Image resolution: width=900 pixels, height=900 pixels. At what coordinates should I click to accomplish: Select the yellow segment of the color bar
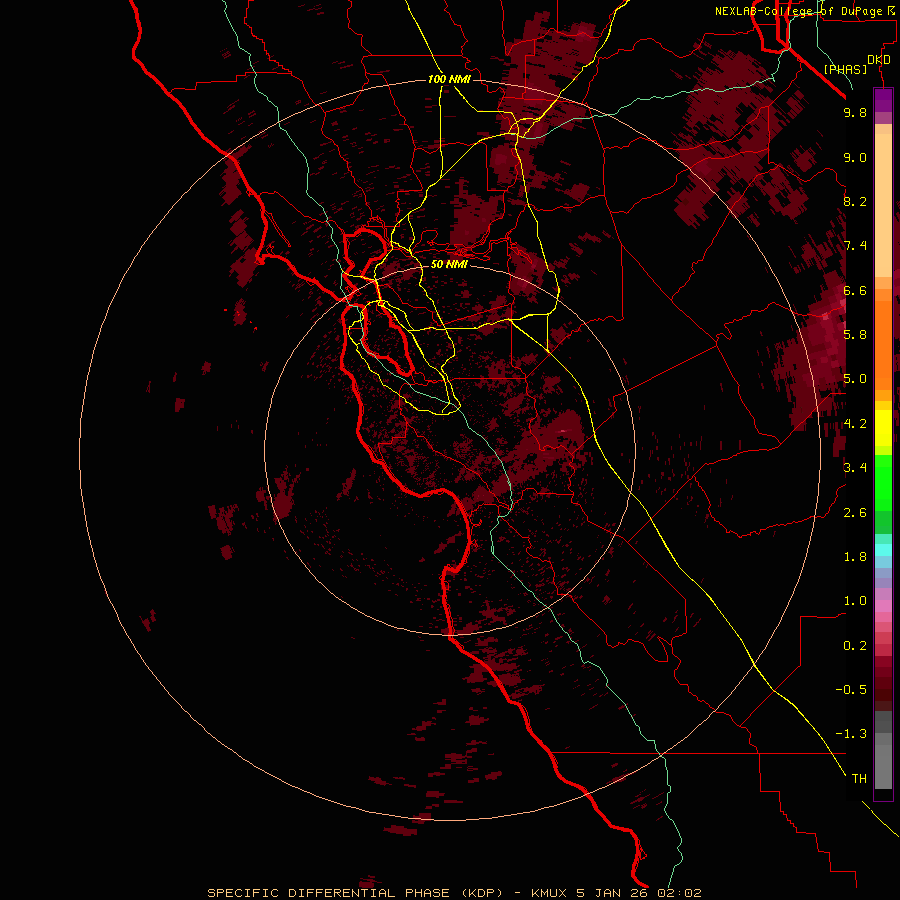(883, 428)
